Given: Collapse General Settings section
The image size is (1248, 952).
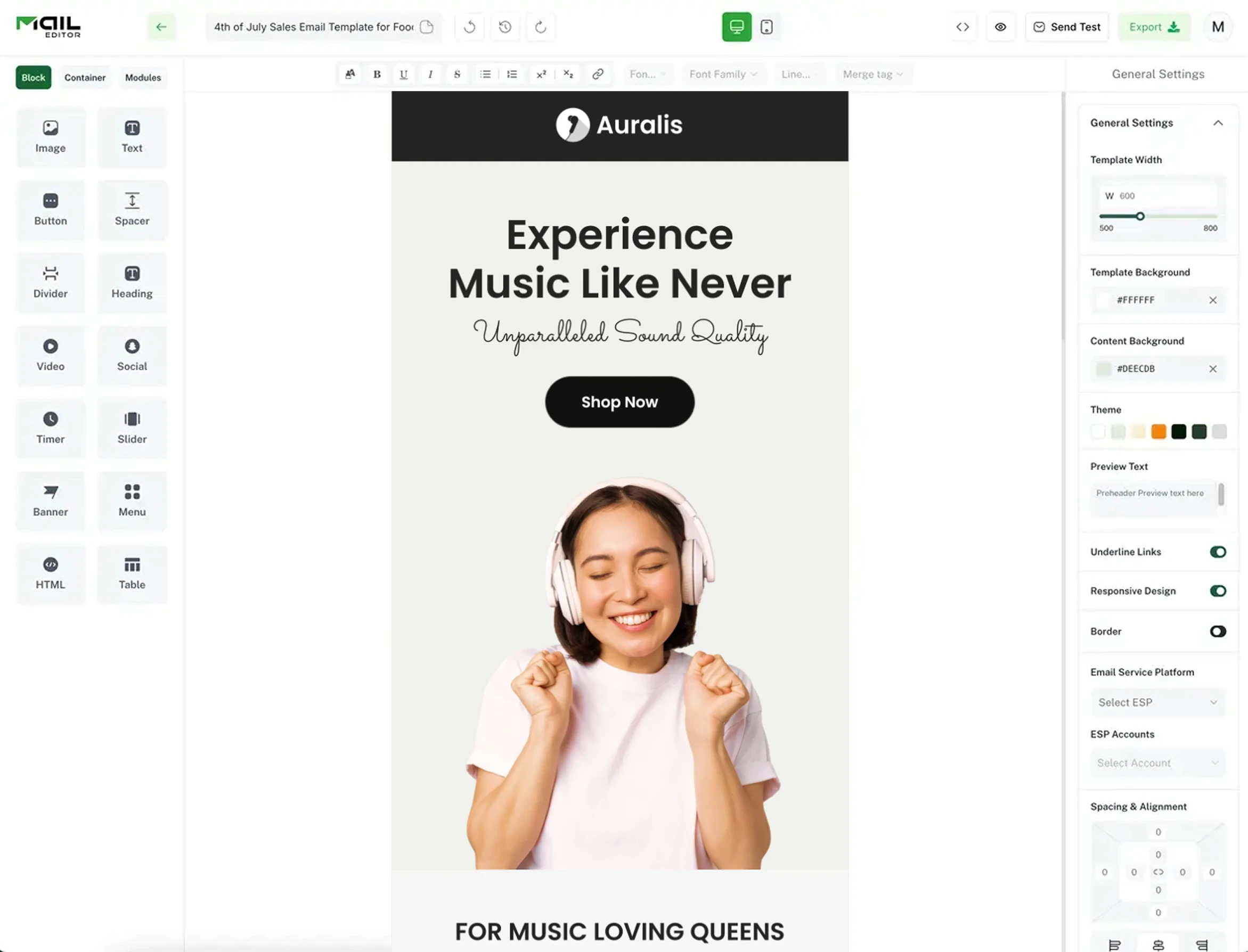Looking at the screenshot, I should [x=1218, y=123].
